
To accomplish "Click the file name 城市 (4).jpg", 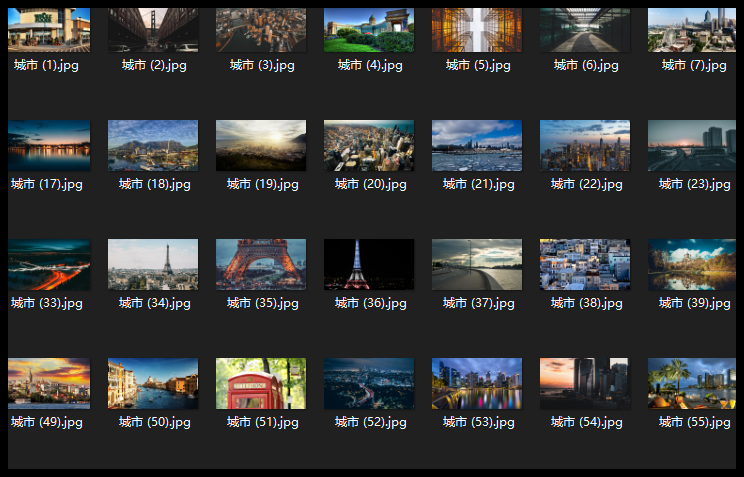I will [x=370, y=65].
